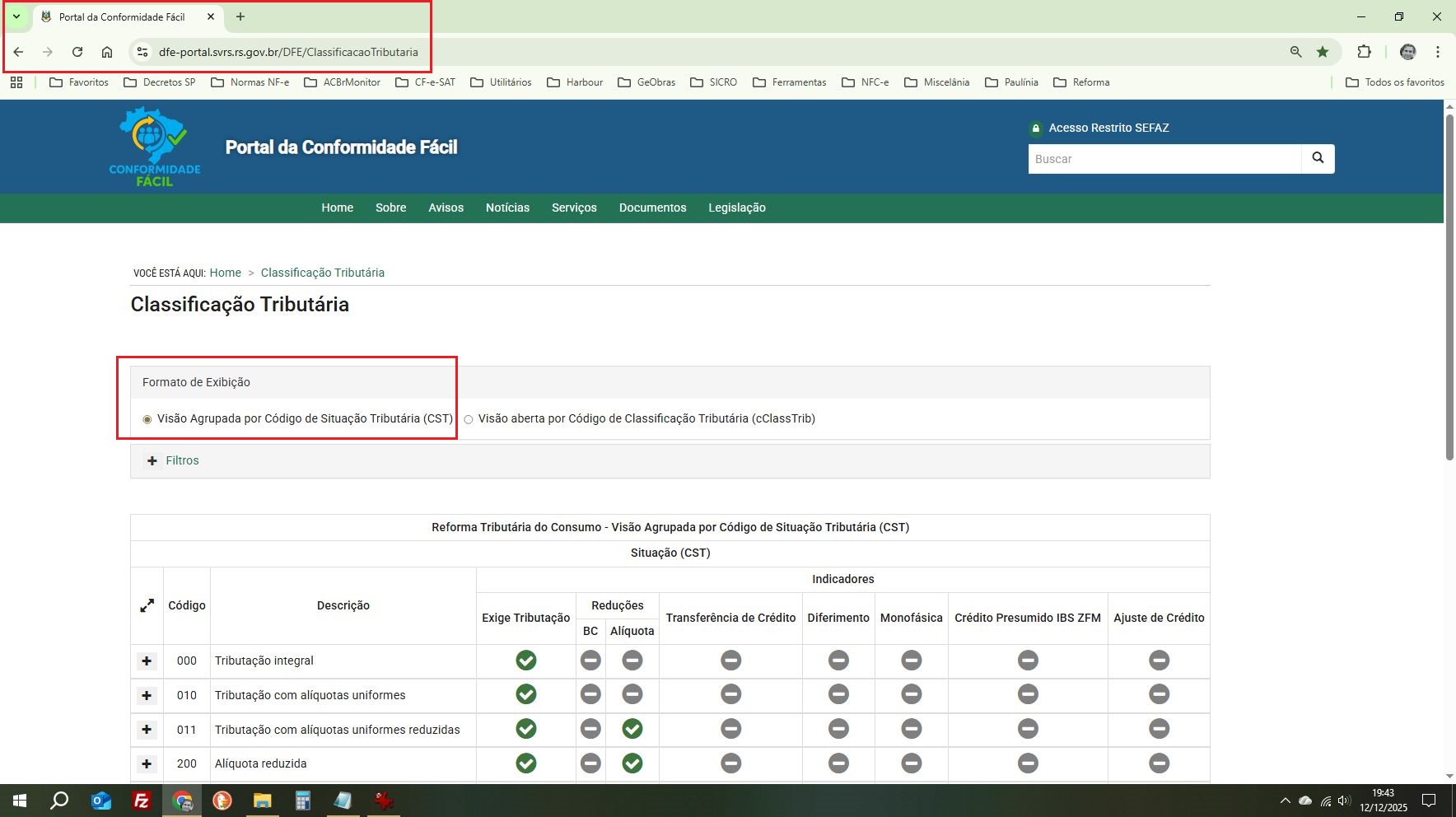1456x817 pixels.
Task: Expand row 011 alíquotas uniformes reduzidas
Action: [147, 730]
